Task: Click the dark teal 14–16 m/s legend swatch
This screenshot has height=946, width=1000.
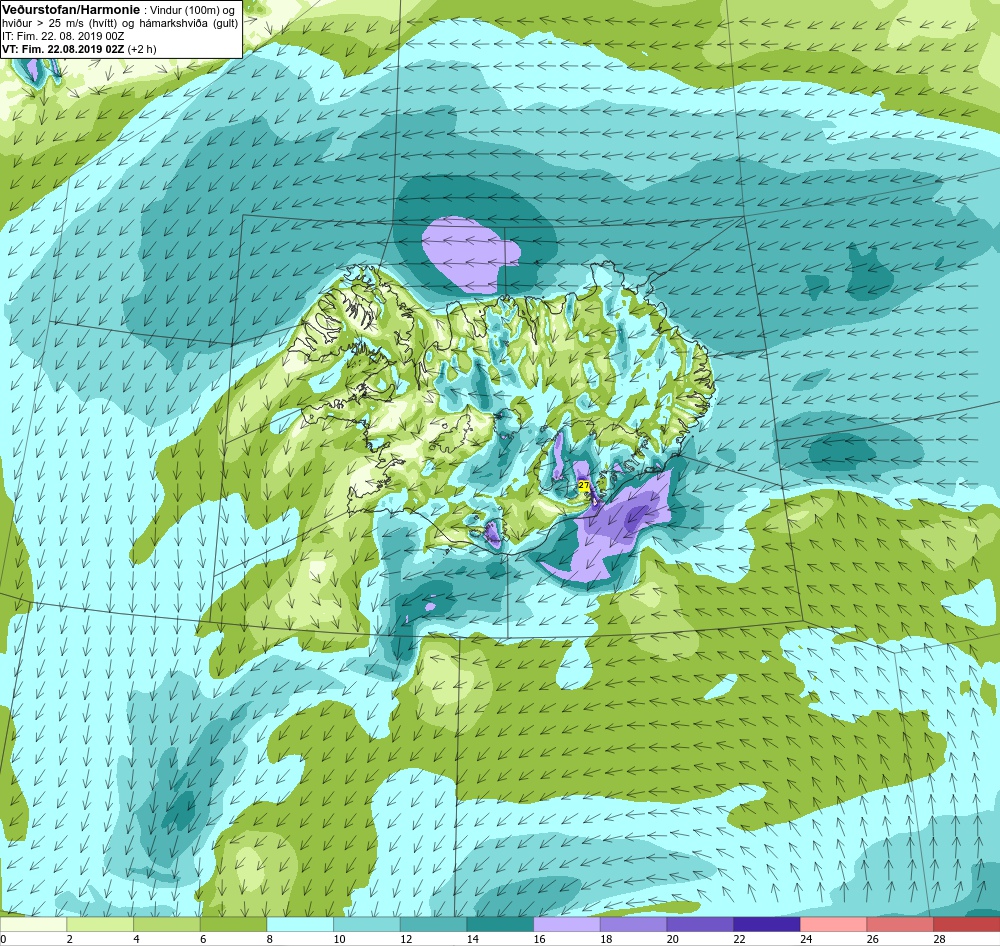Action: (x=500, y=924)
